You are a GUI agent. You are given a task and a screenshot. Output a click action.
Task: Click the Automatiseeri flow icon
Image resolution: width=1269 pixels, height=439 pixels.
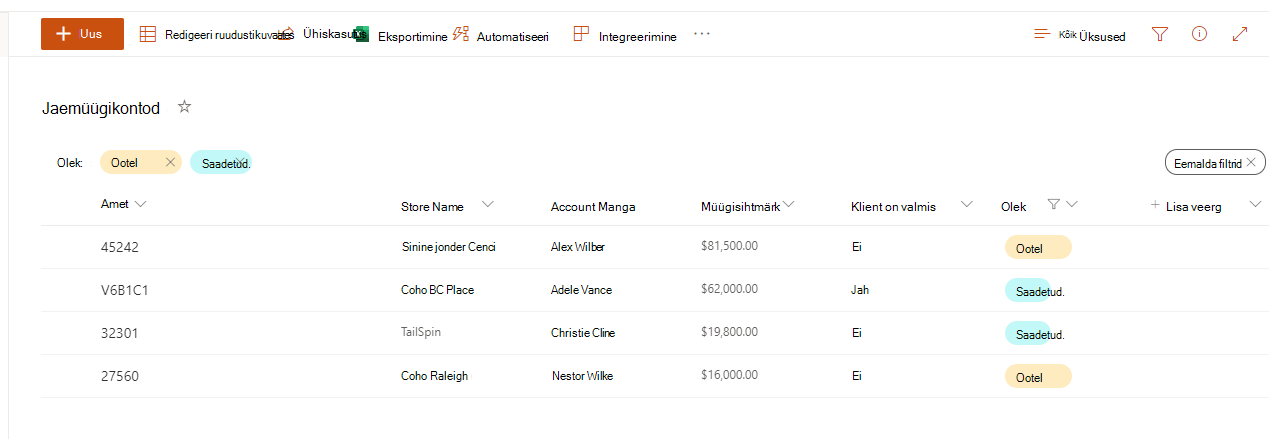click(x=461, y=34)
